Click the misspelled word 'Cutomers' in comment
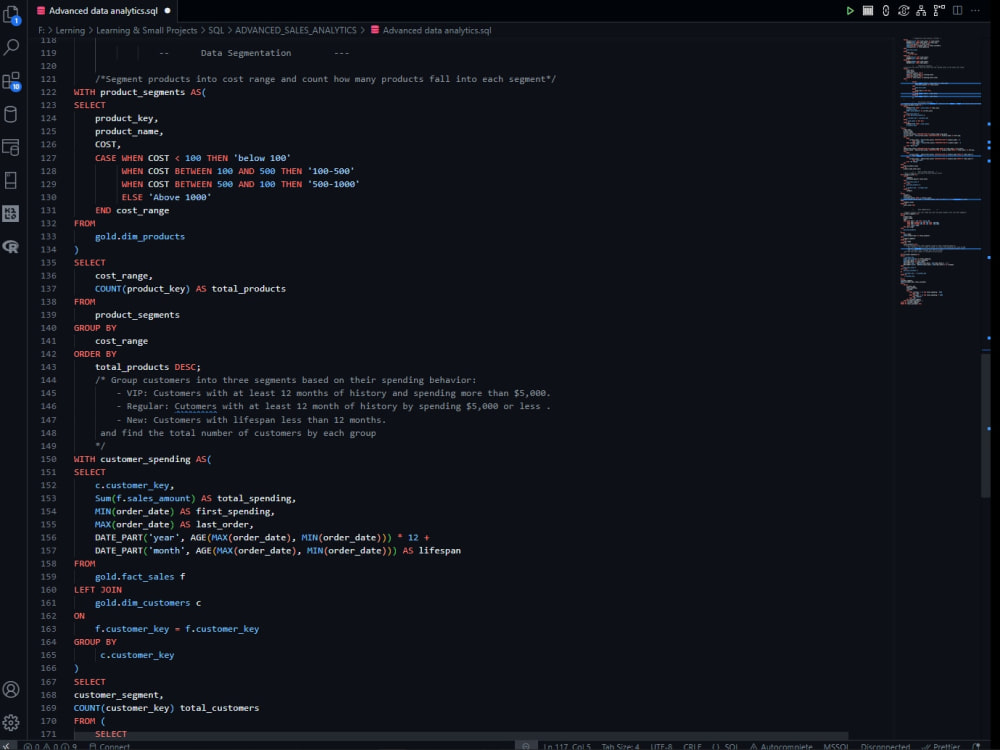The image size is (1000, 750). tap(195, 406)
